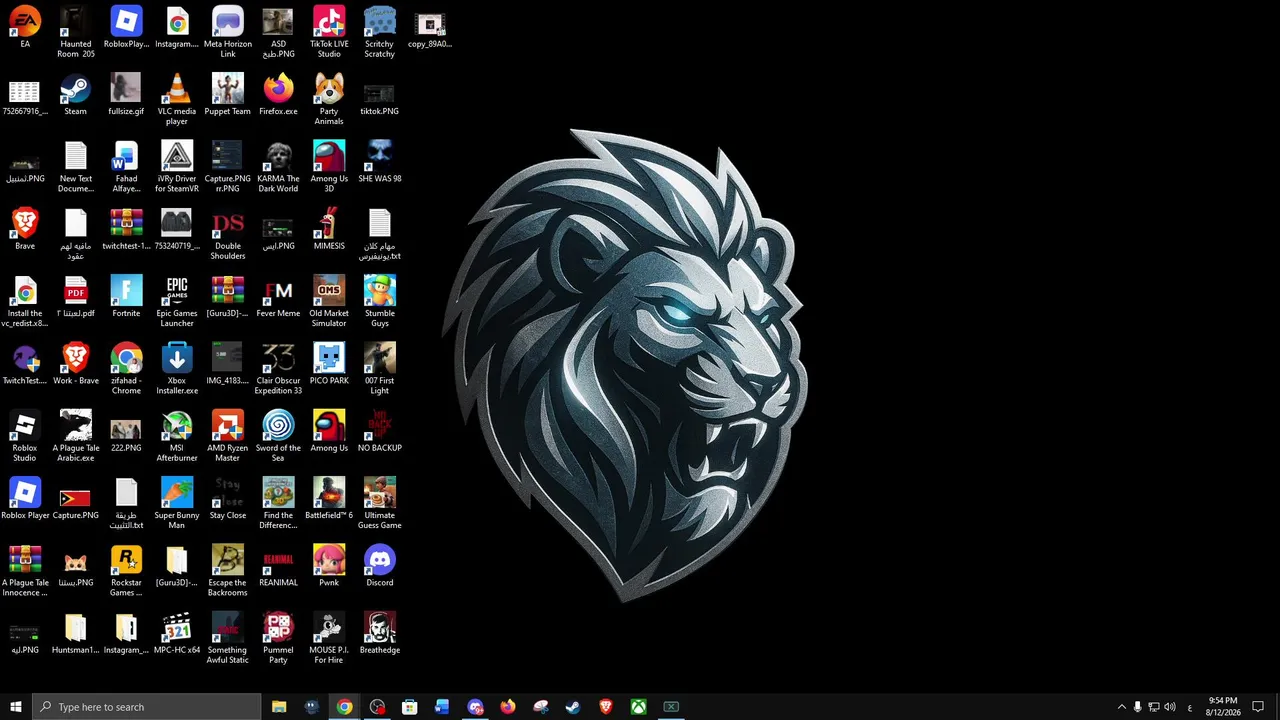Open the volume control in system tray
1280x720 pixels.
tap(1170, 707)
